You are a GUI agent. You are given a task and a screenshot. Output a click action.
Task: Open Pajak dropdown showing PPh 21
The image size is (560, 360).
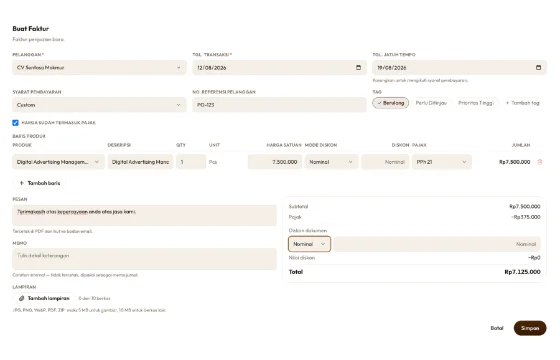[x=442, y=162]
